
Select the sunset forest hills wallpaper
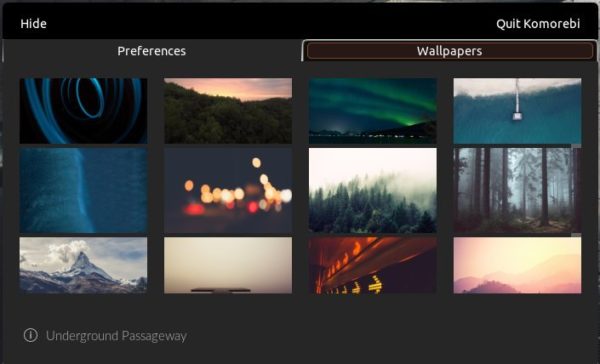point(228,111)
